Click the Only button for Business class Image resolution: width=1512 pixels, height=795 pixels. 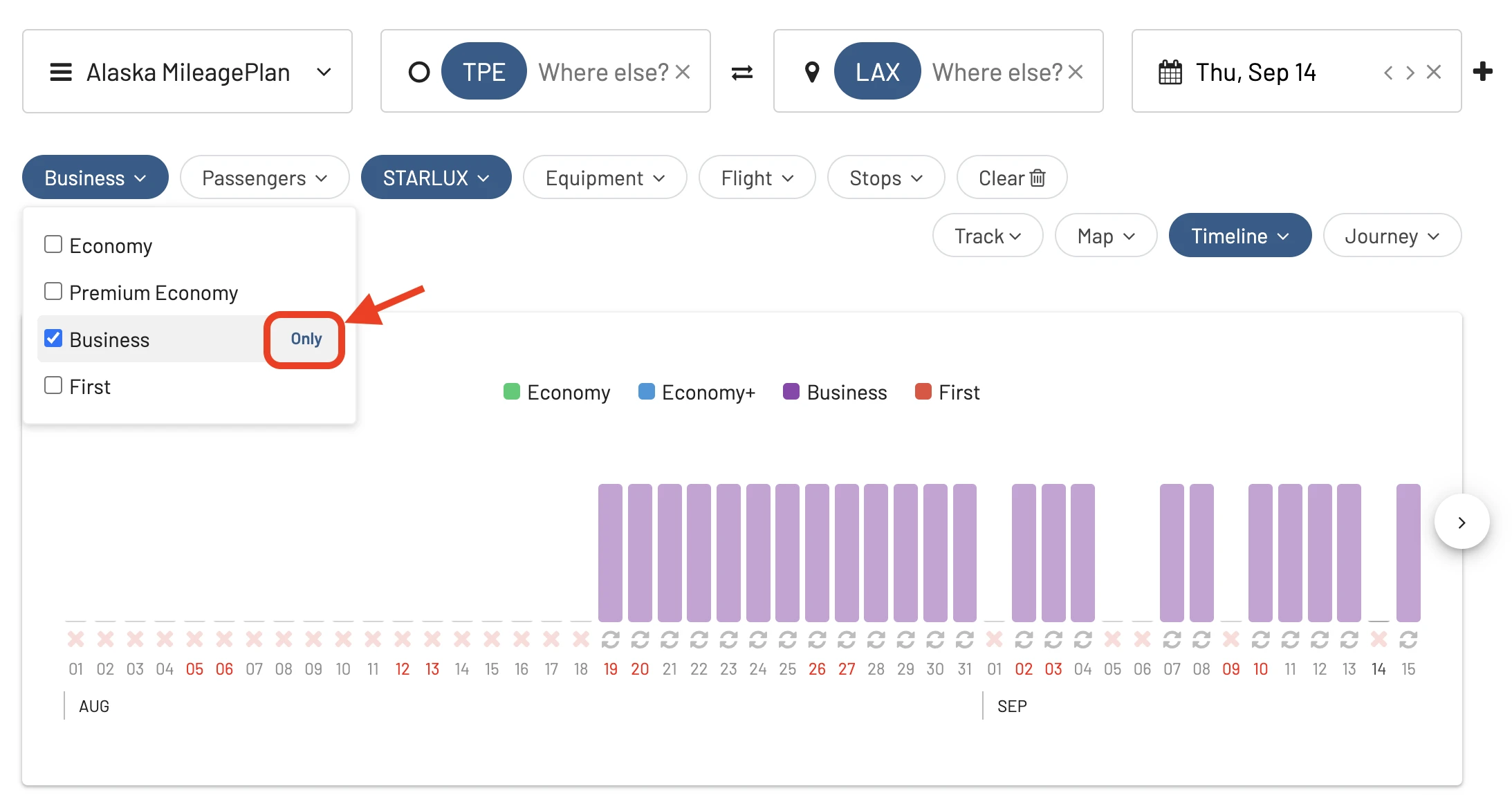(305, 339)
